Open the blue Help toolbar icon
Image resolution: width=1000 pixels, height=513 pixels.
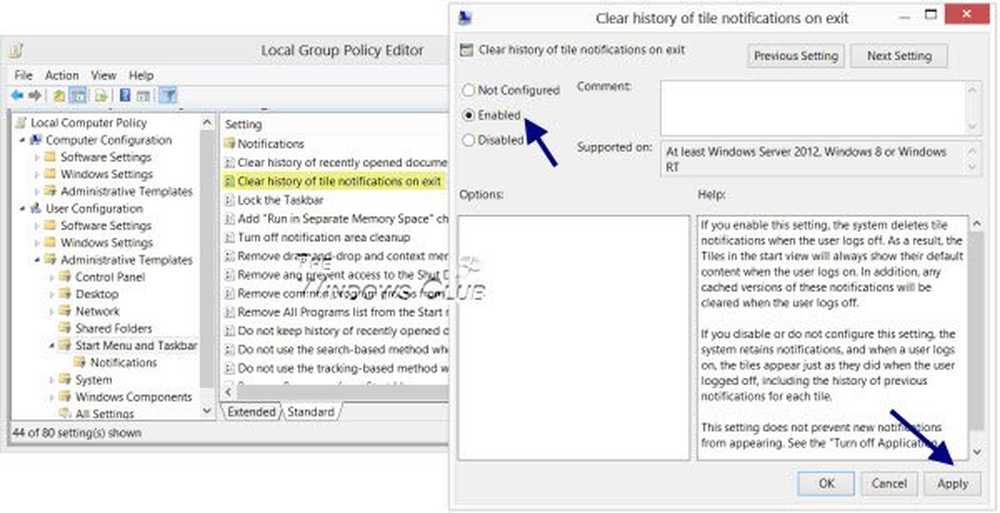(125, 96)
